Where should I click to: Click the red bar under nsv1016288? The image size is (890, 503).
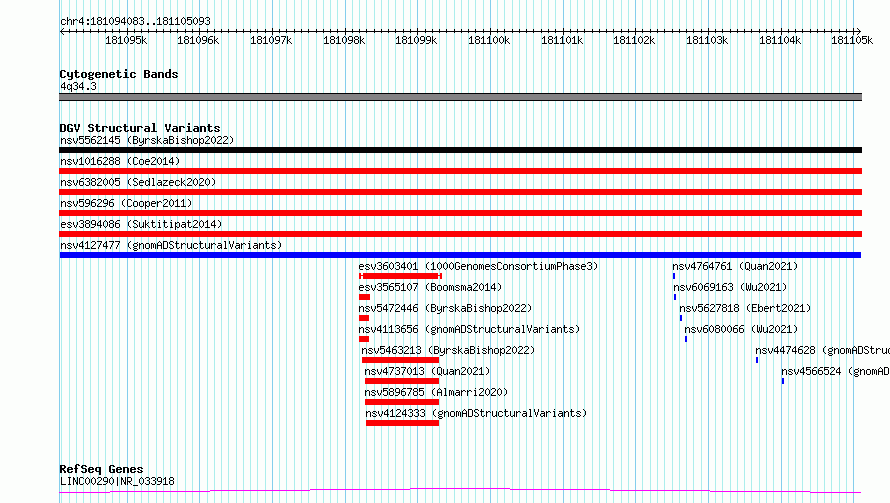click(x=460, y=171)
